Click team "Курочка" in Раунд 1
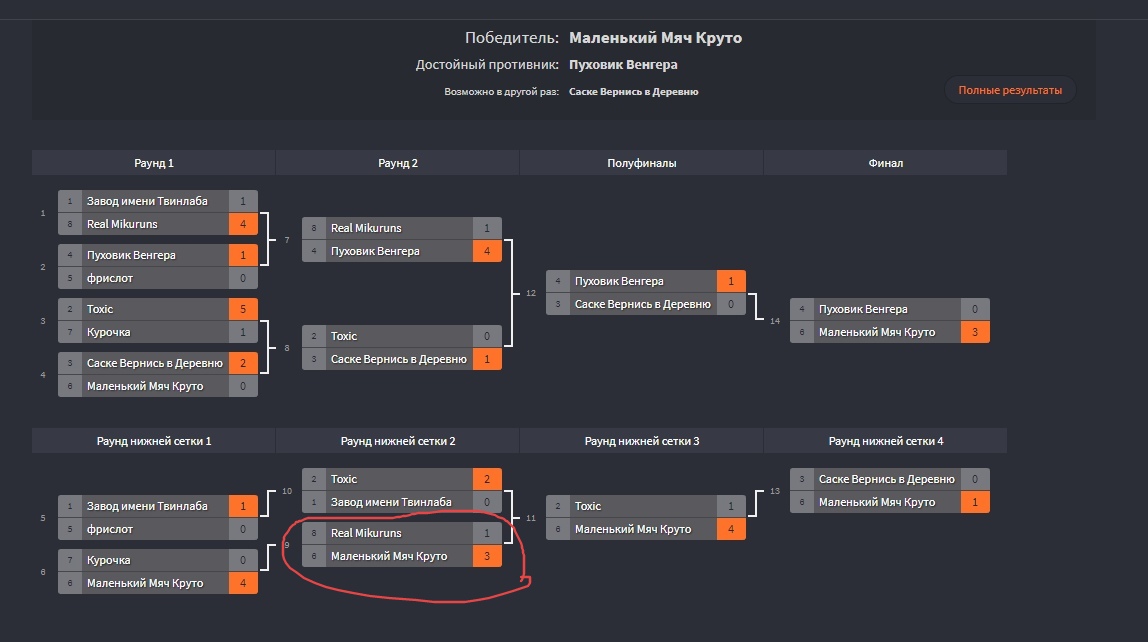1148x642 pixels. pos(108,332)
